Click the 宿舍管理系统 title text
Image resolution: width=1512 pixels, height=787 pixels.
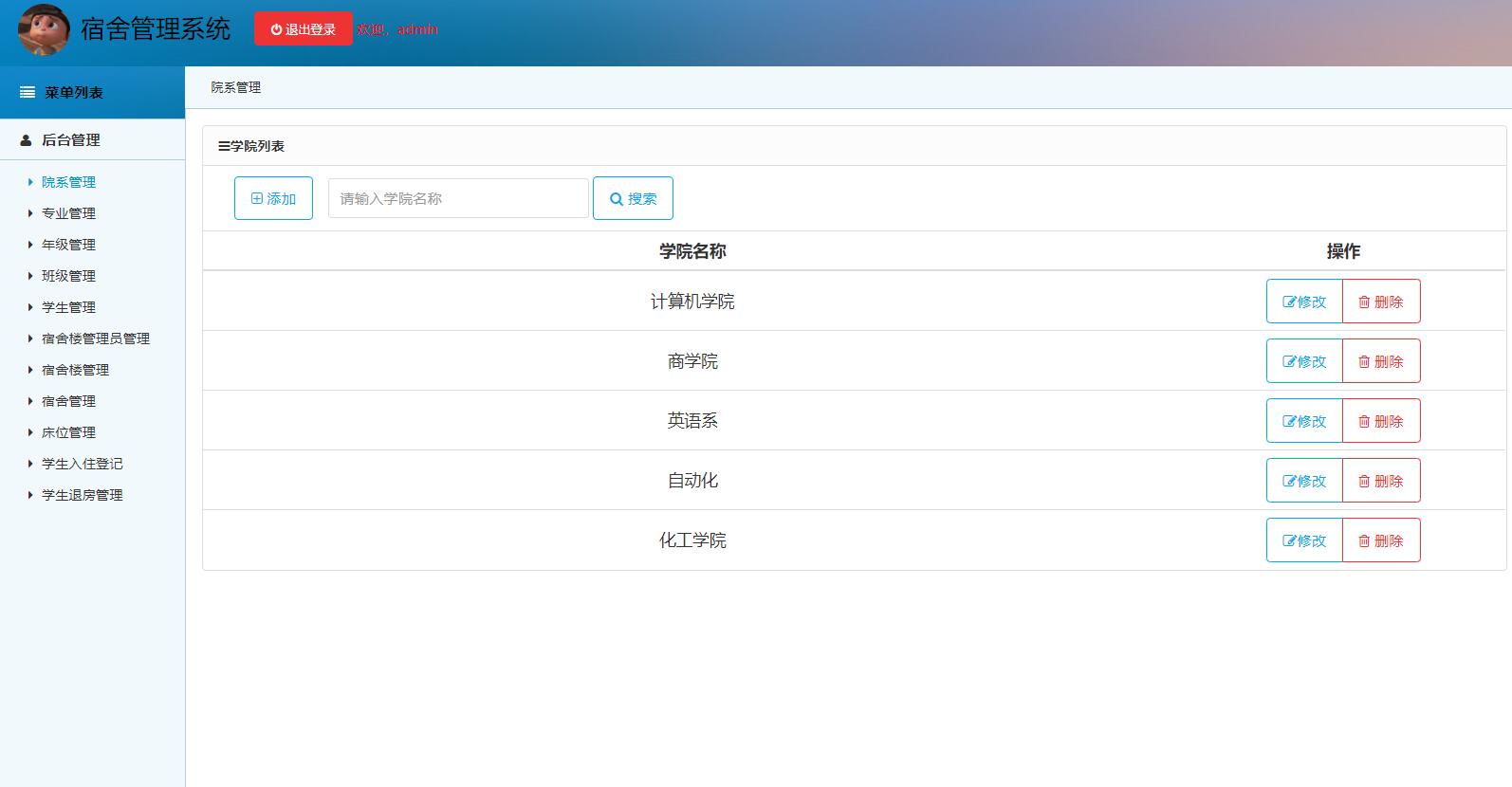[x=156, y=29]
